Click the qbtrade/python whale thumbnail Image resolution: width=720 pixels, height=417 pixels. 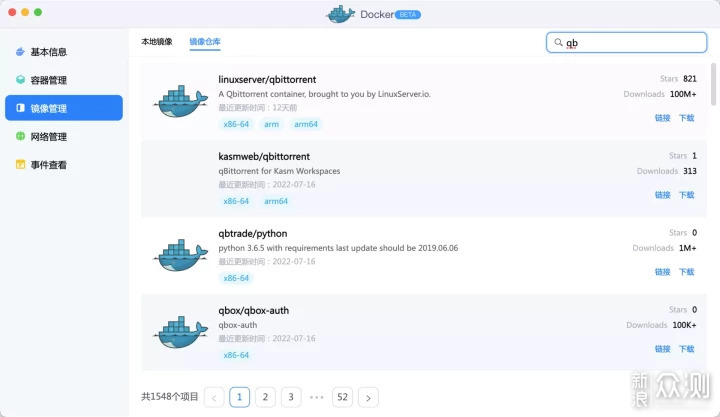(180, 256)
